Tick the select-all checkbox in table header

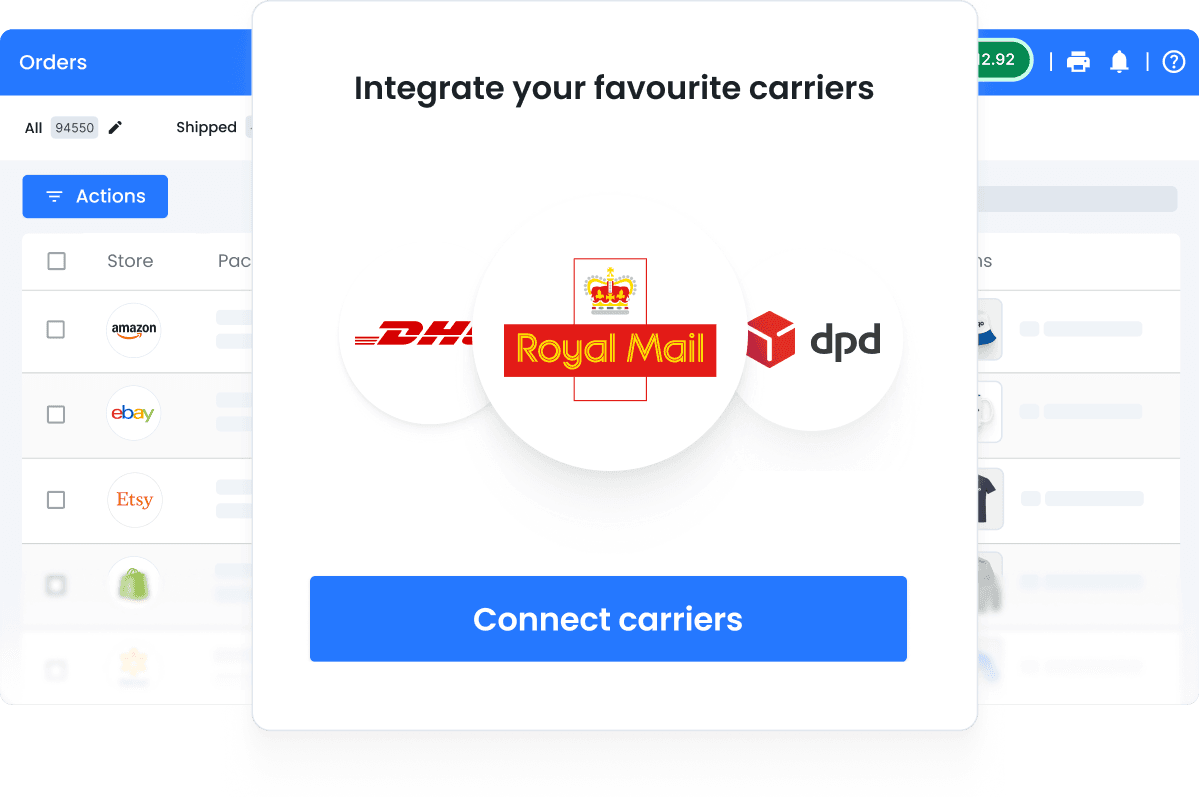click(57, 261)
